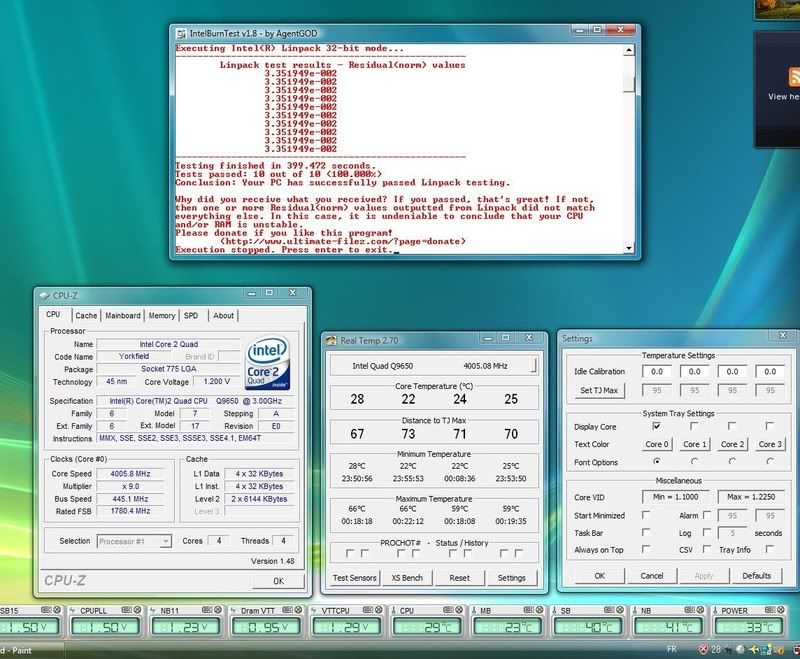Click OK in the CPU-Z window
The width and height of the screenshot is (800, 659).
click(279, 581)
